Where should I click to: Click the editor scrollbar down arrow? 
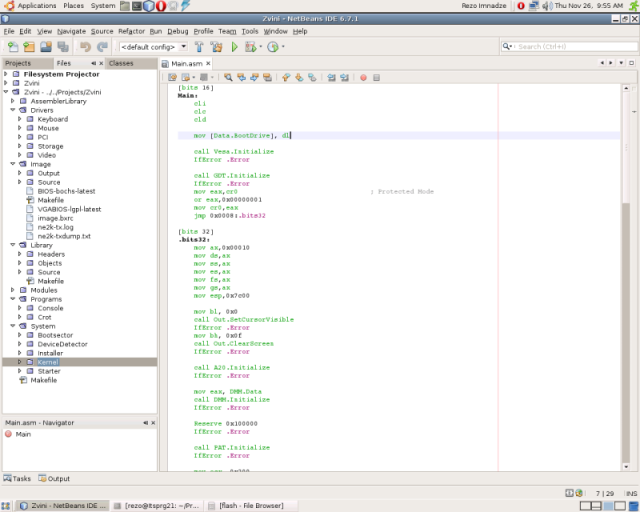tap(626, 466)
